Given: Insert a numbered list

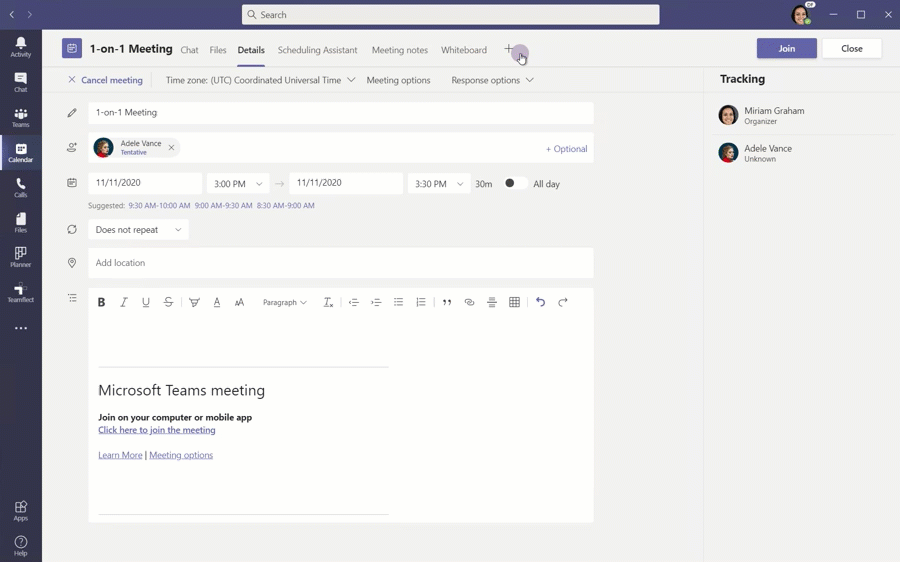Looking at the screenshot, I should tap(421, 302).
